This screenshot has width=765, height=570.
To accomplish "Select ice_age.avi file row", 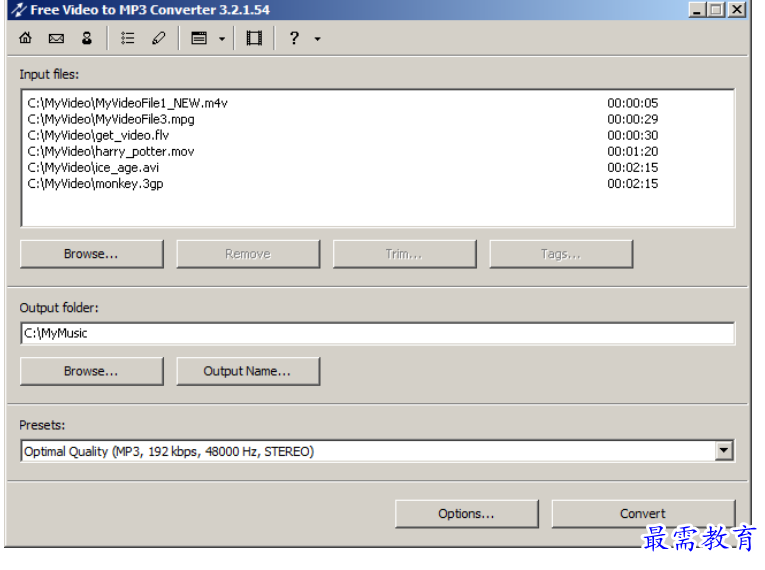I will pos(93,167).
